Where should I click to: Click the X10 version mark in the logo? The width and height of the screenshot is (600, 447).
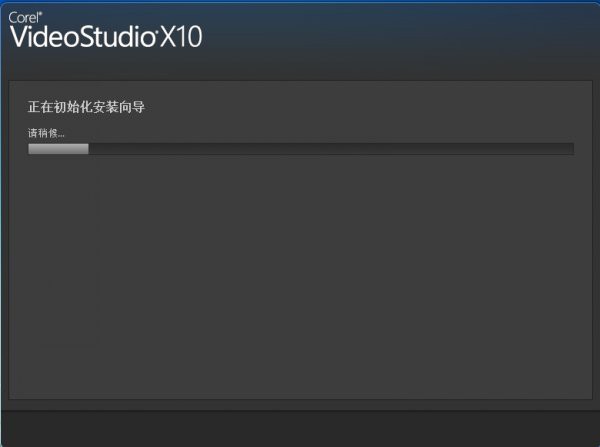pyautogui.click(x=181, y=37)
